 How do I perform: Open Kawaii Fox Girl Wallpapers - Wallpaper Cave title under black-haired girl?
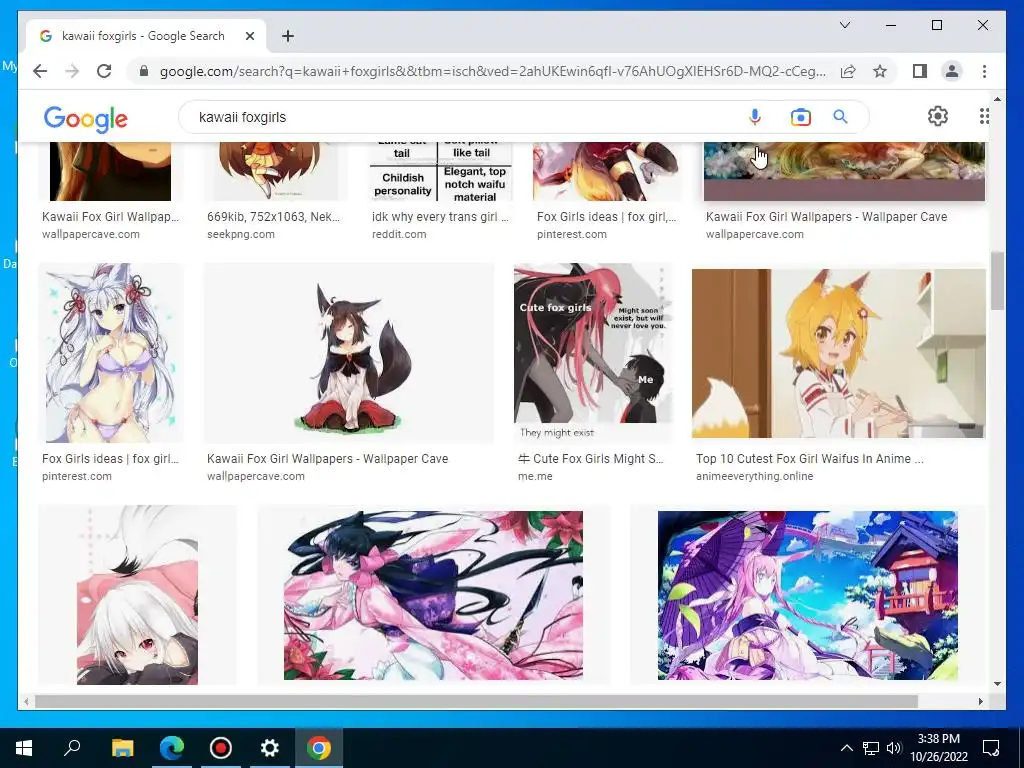point(327,459)
